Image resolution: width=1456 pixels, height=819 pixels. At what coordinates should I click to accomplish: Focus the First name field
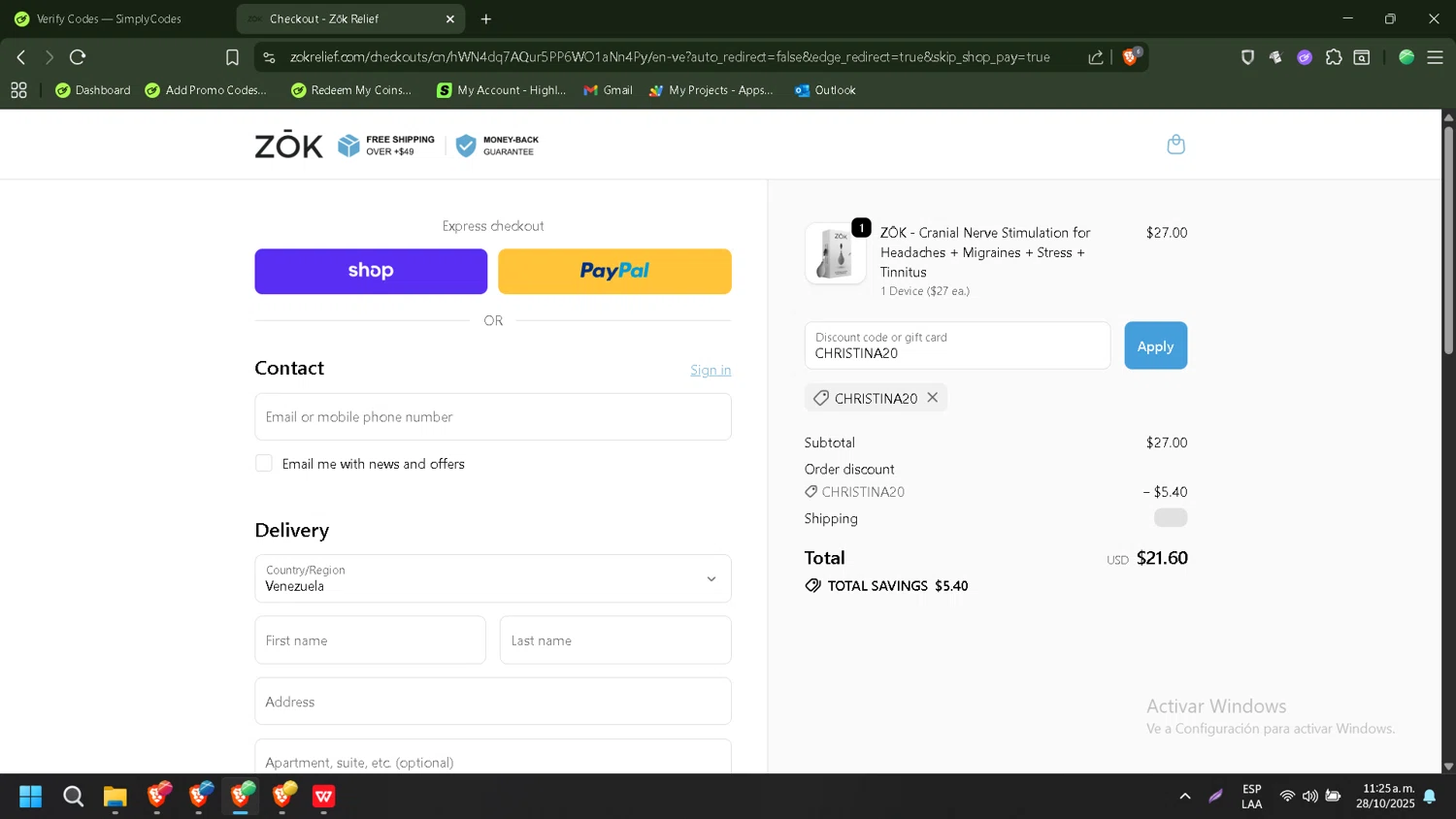[x=370, y=640]
